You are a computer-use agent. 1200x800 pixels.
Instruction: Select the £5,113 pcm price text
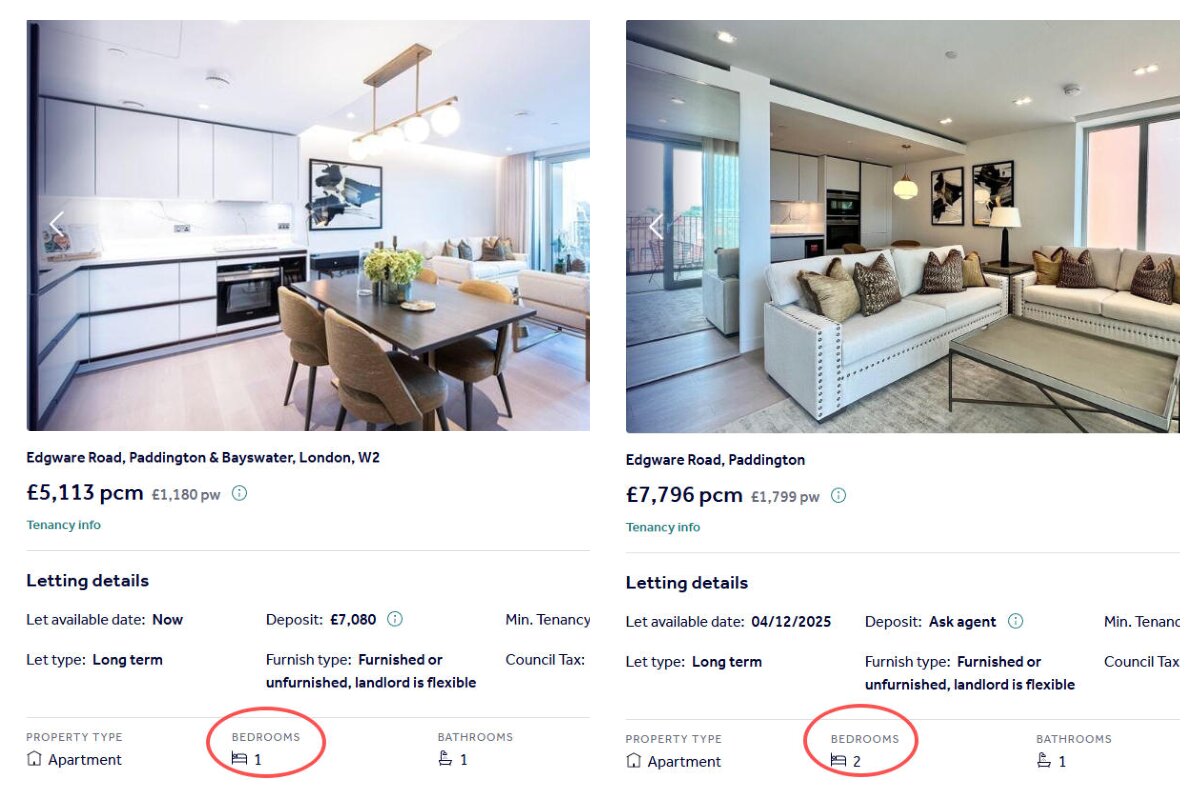85,493
